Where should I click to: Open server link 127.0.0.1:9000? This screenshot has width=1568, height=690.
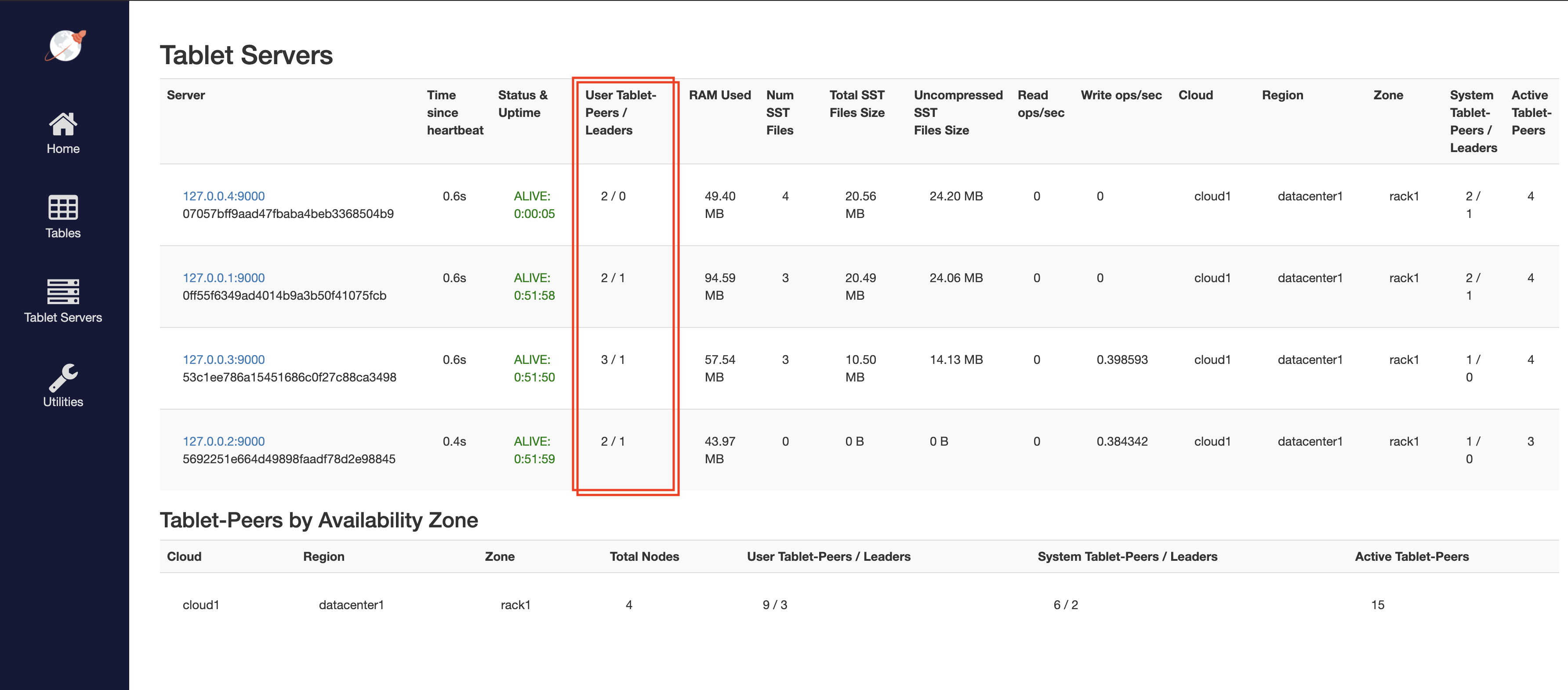tap(223, 278)
